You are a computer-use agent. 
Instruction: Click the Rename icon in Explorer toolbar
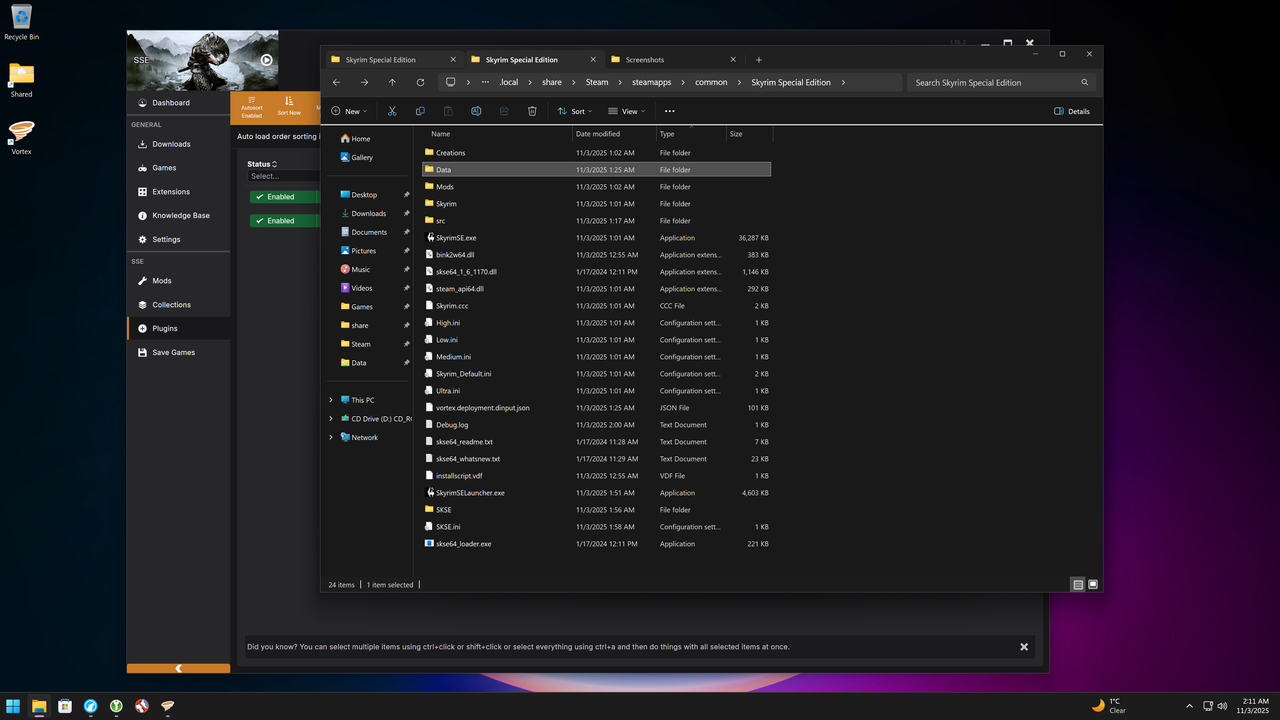[476, 111]
